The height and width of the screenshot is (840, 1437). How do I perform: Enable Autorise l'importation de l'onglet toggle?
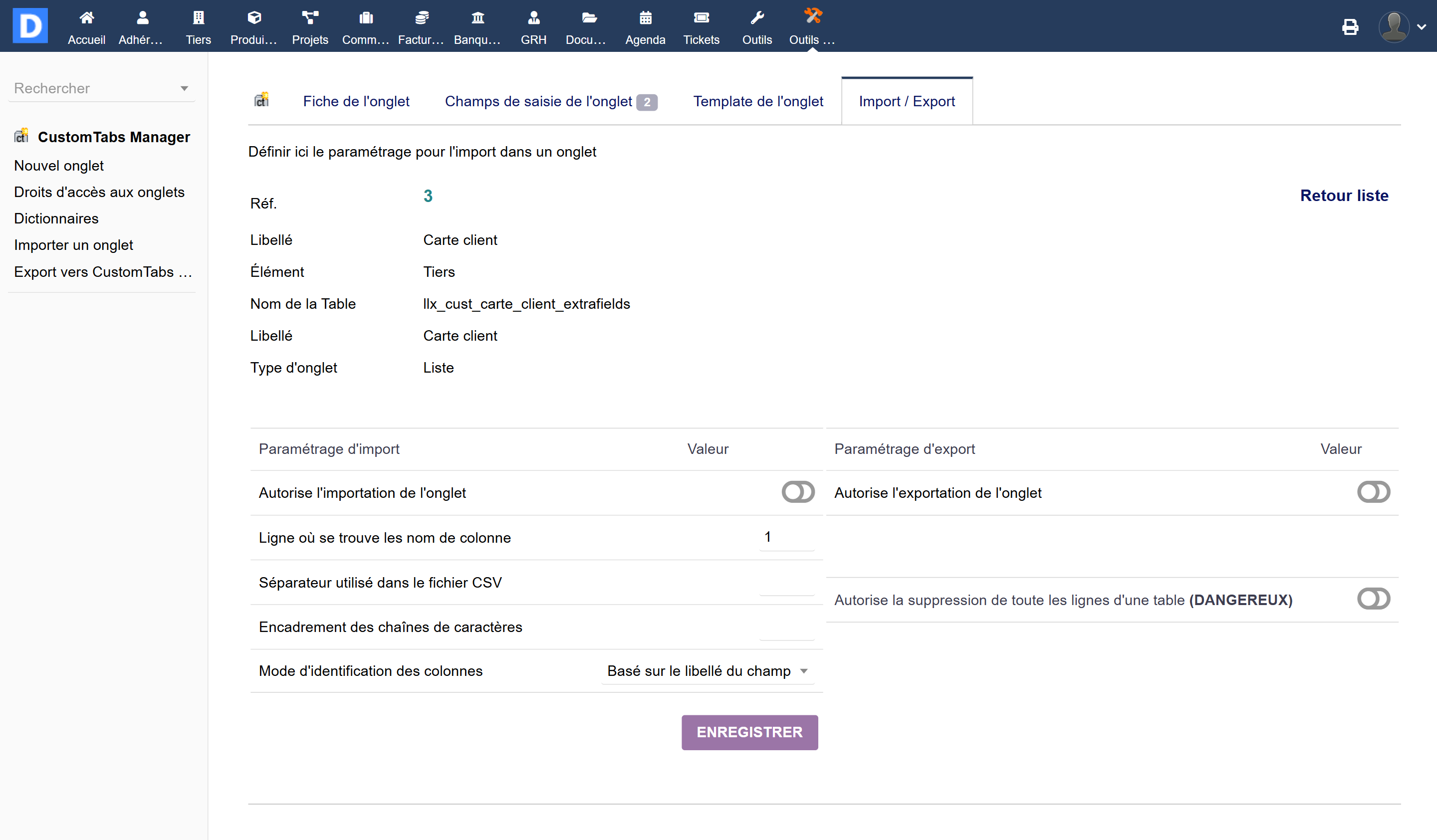tap(798, 492)
